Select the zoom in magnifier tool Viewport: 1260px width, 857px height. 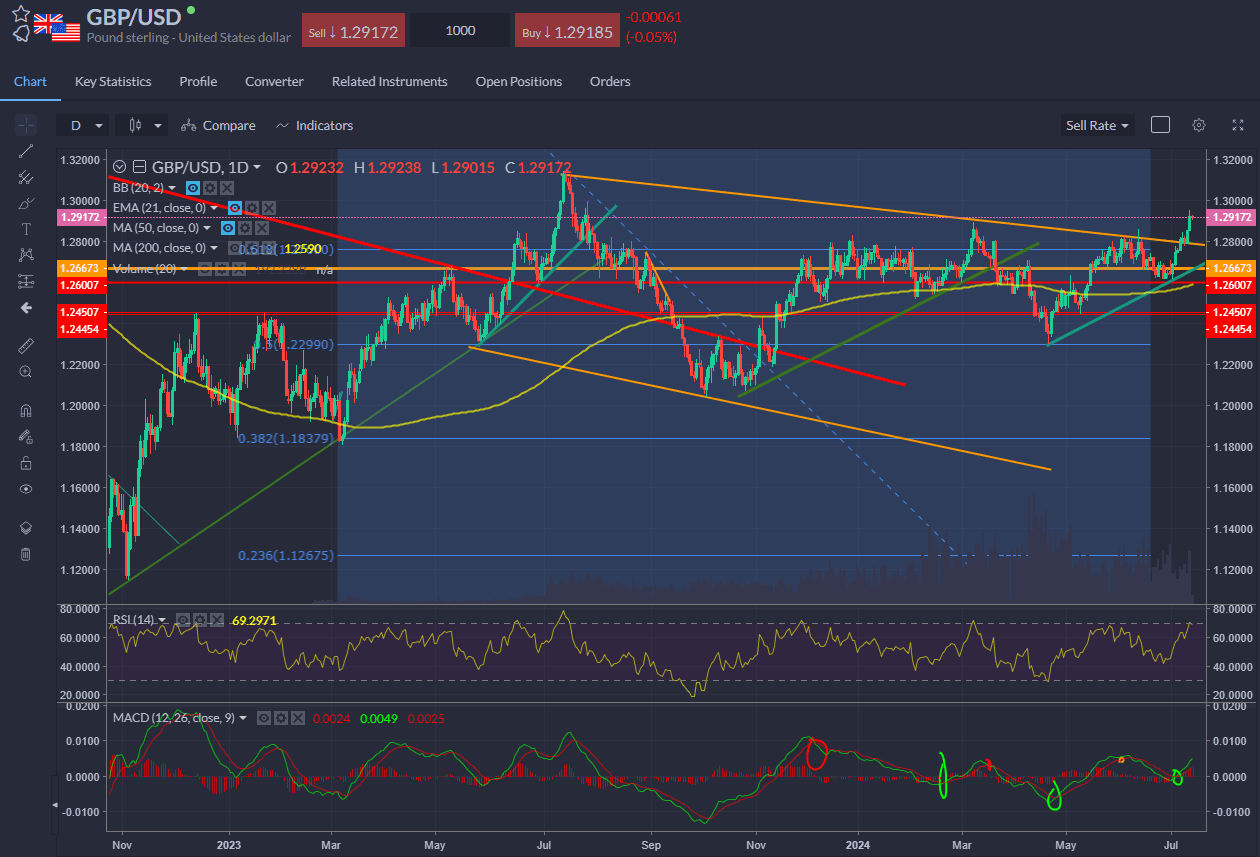[x=26, y=371]
